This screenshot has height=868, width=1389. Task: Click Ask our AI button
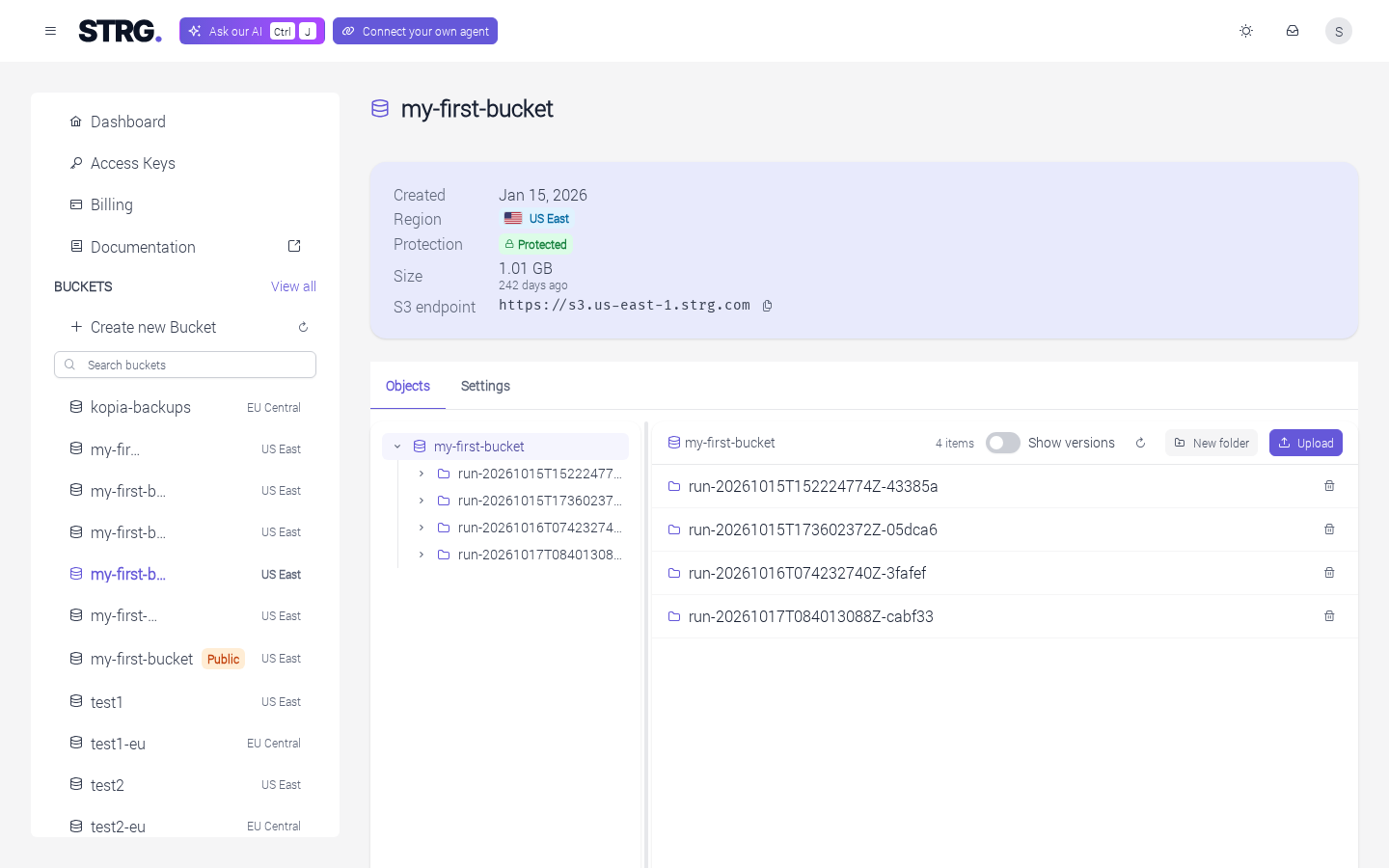point(252,31)
